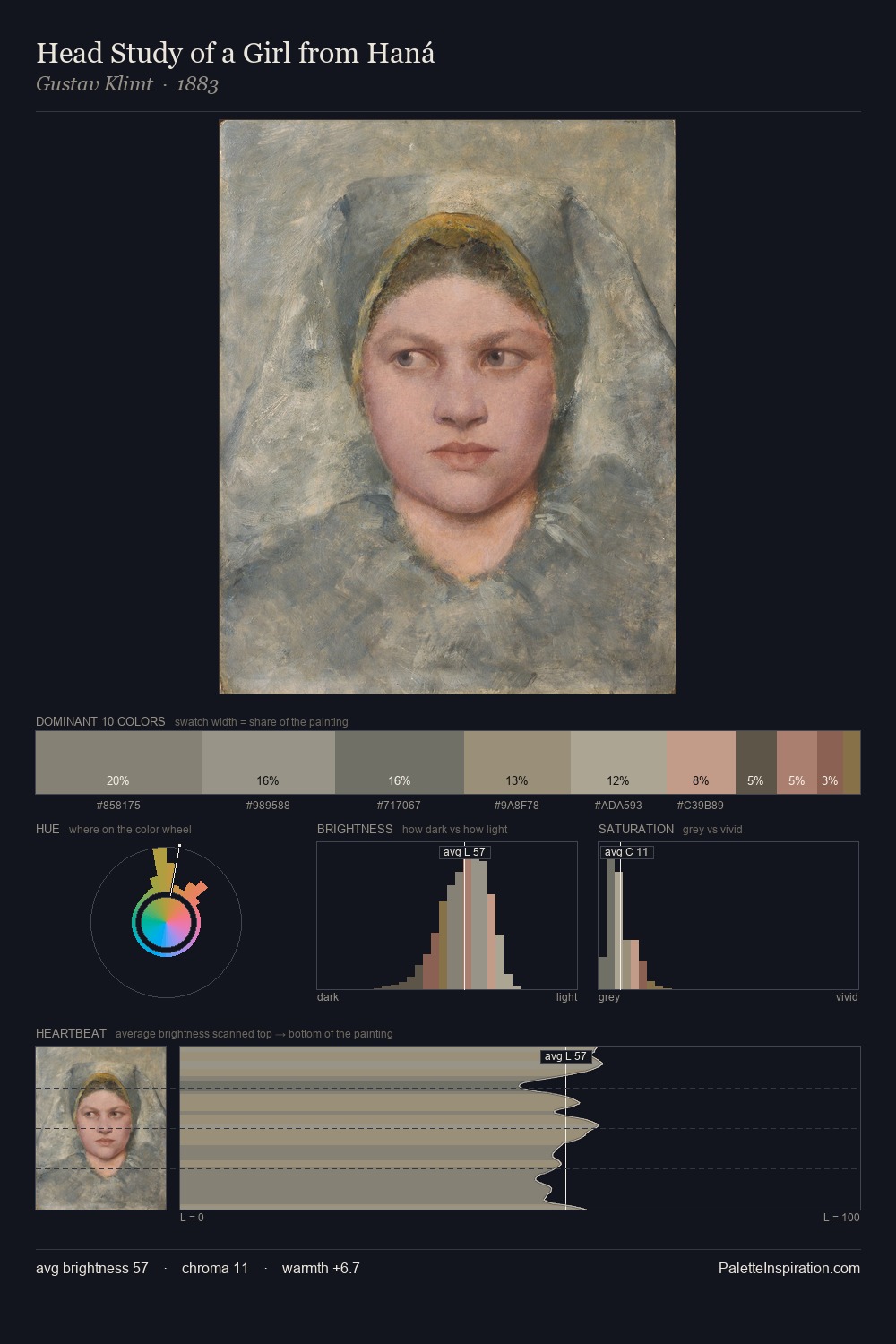The image size is (896, 1344).
Task: Click the HUE section heading
Action: click(x=47, y=829)
